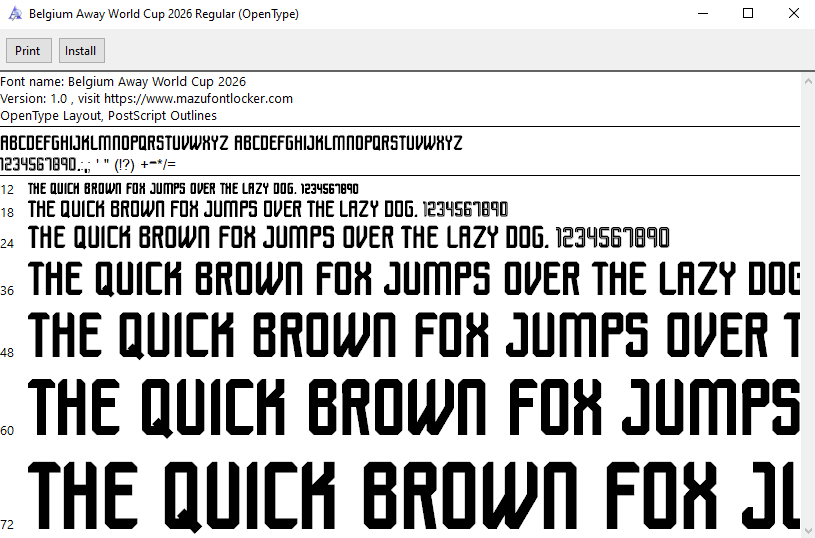Viewport: 815px width, 538px height.
Task: Install the Belgium Away World Cup font
Action: [81, 51]
